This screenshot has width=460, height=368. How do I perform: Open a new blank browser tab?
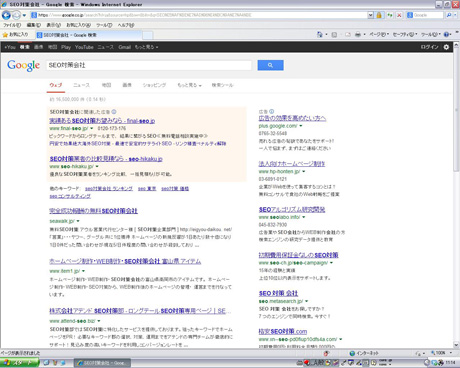tap(148, 35)
